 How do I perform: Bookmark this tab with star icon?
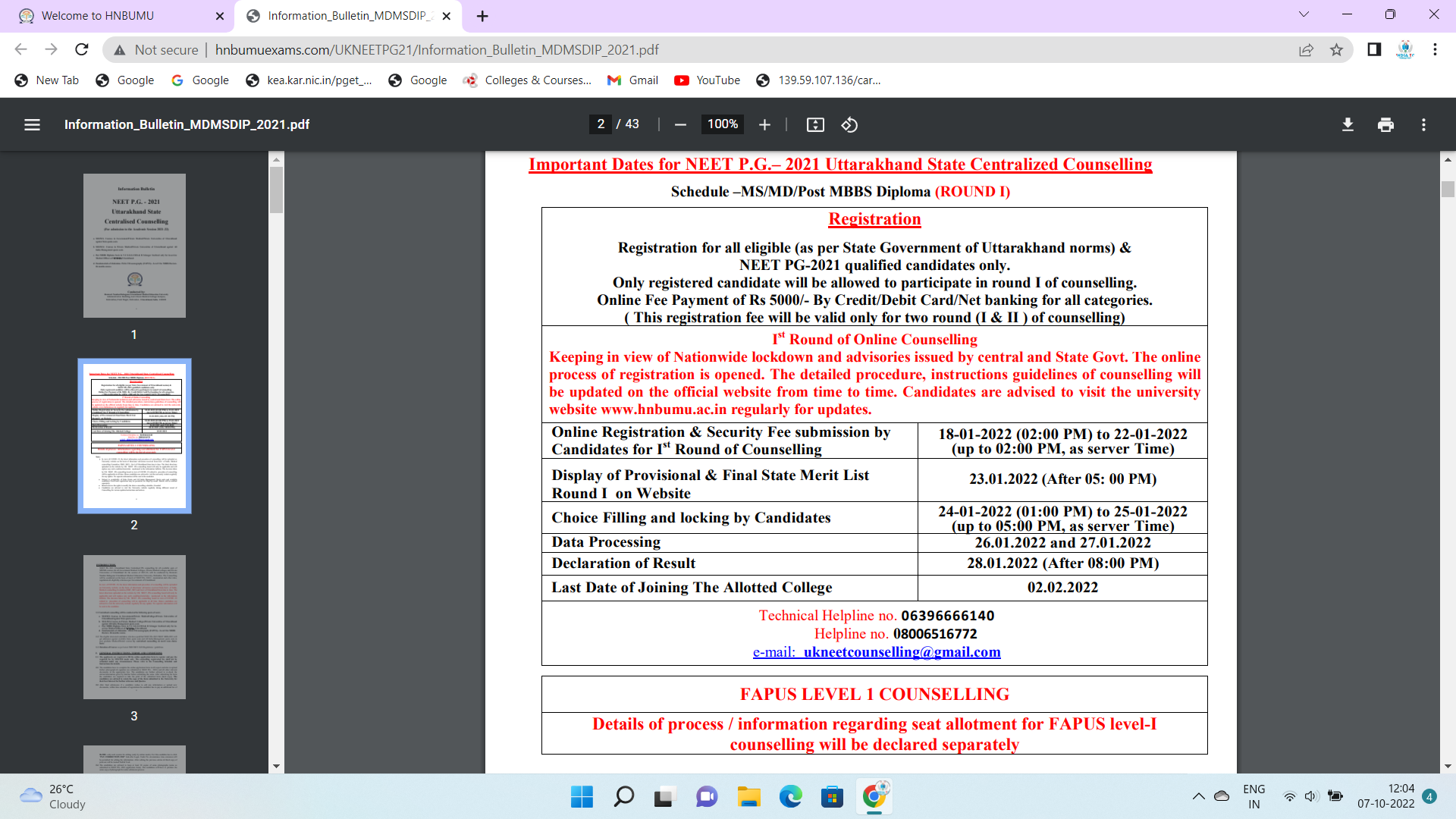coord(1336,49)
